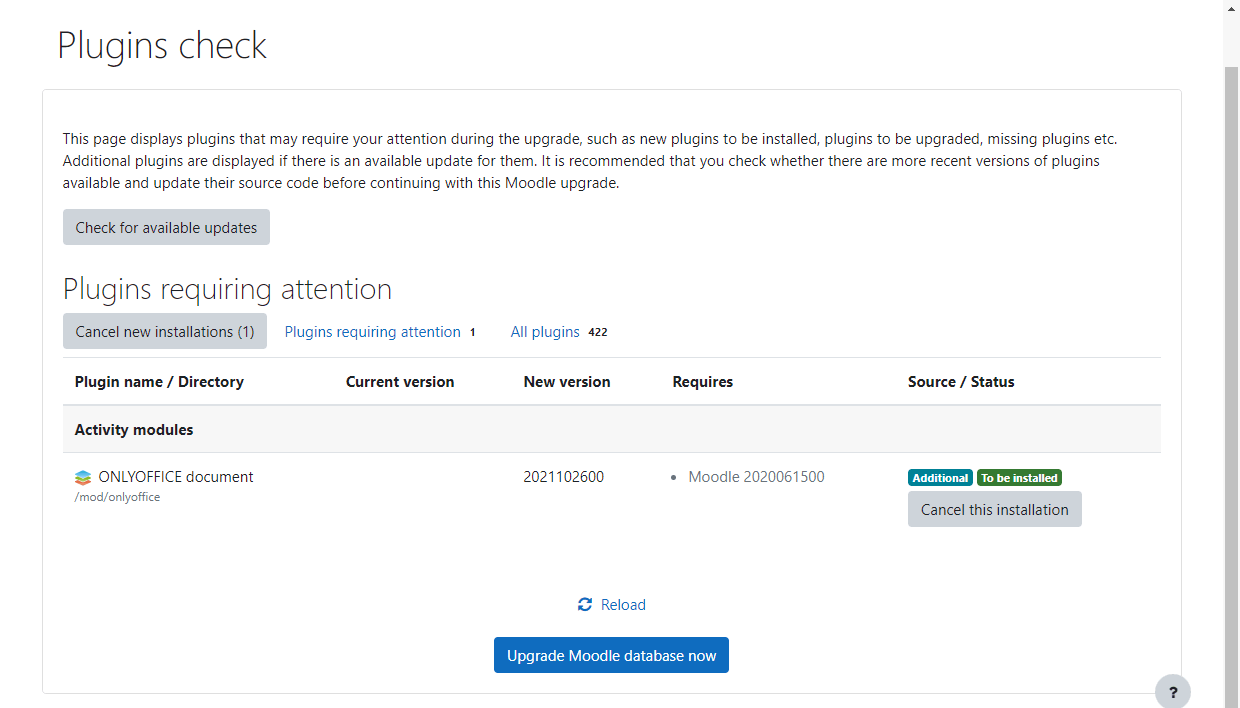Click the New version column header

point(567,381)
